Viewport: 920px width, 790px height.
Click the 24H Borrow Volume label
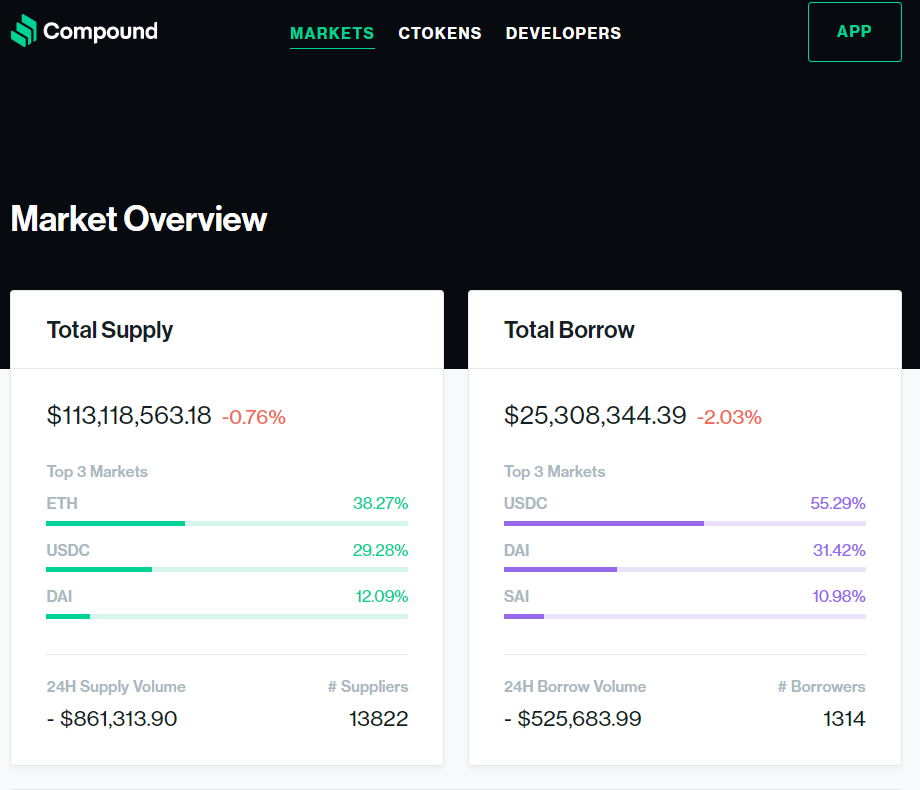(575, 687)
